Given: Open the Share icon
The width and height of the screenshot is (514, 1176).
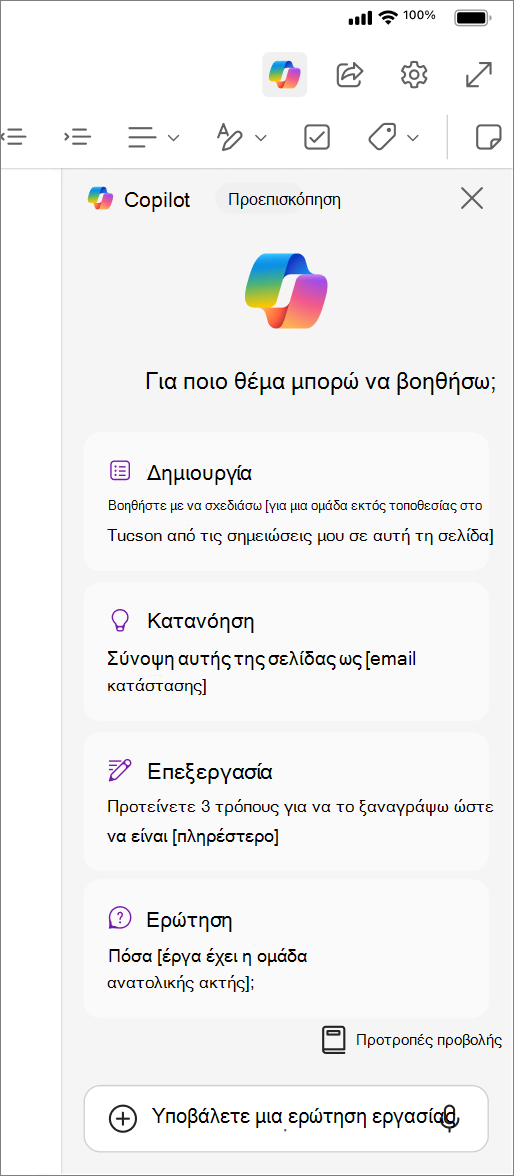Looking at the screenshot, I should [350, 74].
